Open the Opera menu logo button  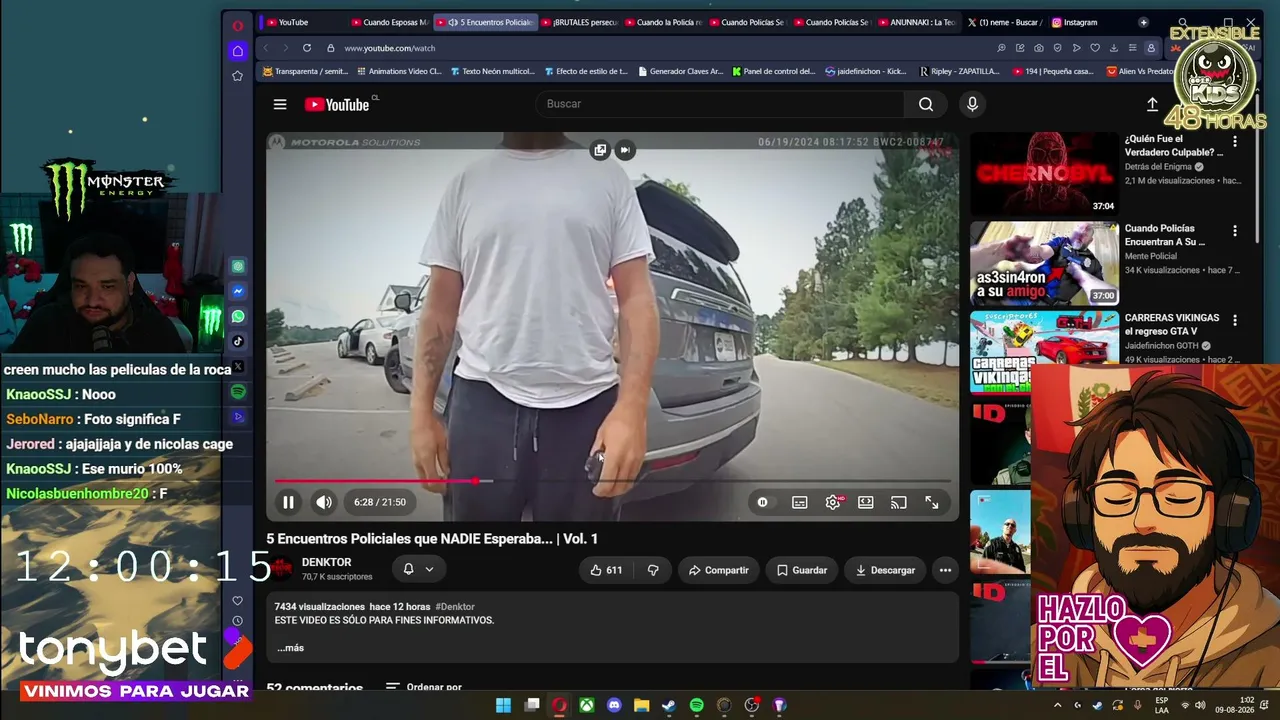pyautogui.click(x=237, y=25)
